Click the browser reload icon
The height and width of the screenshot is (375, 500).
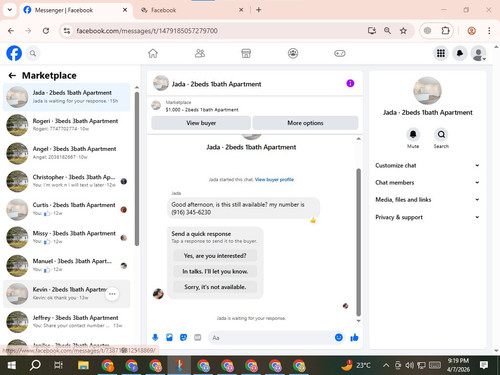[x=46, y=31]
